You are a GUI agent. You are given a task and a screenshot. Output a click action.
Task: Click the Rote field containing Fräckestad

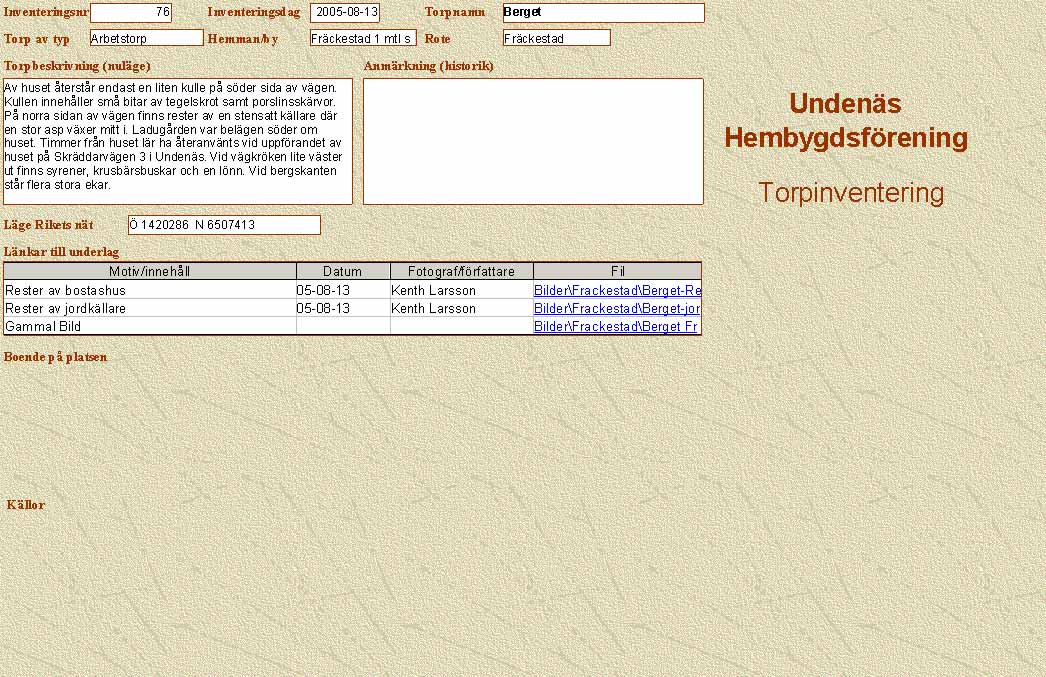pyautogui.click(x=556, y=38)
